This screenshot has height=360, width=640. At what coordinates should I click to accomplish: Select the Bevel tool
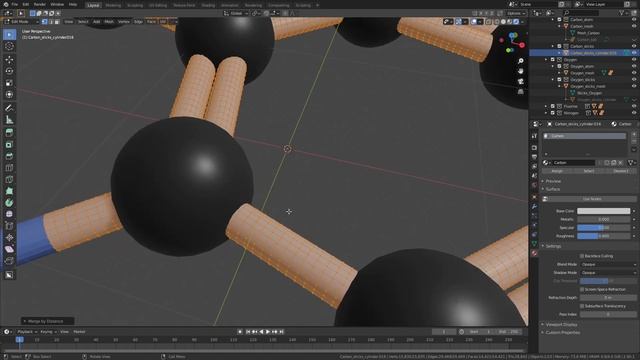click(9, 156)
